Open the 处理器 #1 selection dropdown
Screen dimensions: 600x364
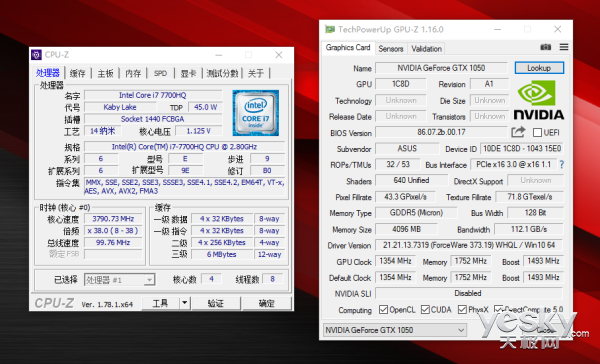[119, 280]
